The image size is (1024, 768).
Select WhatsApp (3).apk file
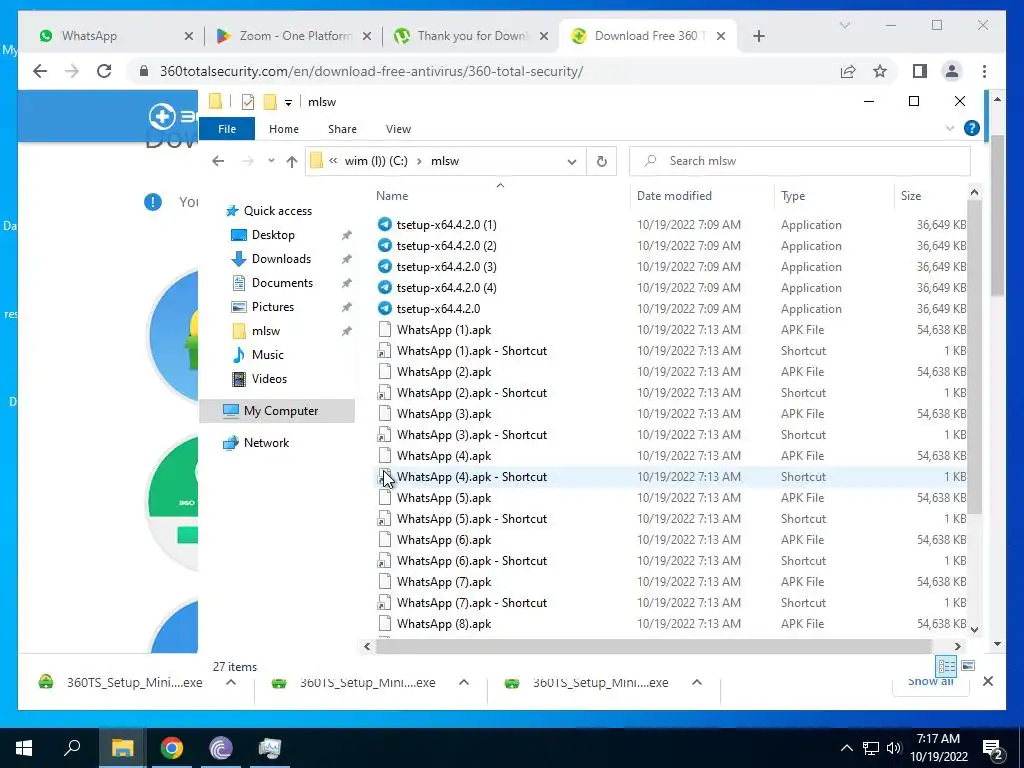pyautogui.click(x=443, y=413)
